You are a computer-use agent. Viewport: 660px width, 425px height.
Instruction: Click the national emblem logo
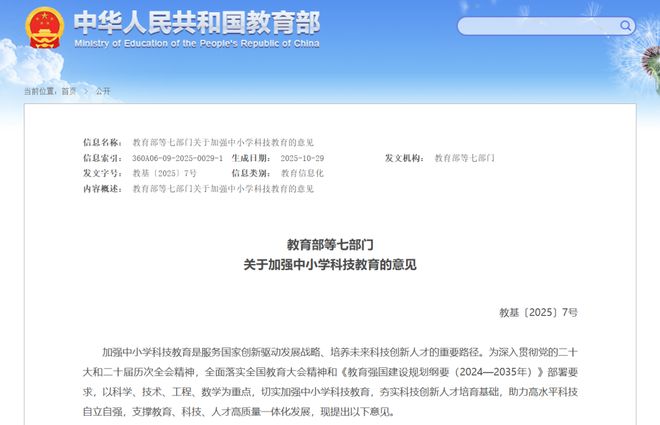pyautogui.click(x=45, y=28)
